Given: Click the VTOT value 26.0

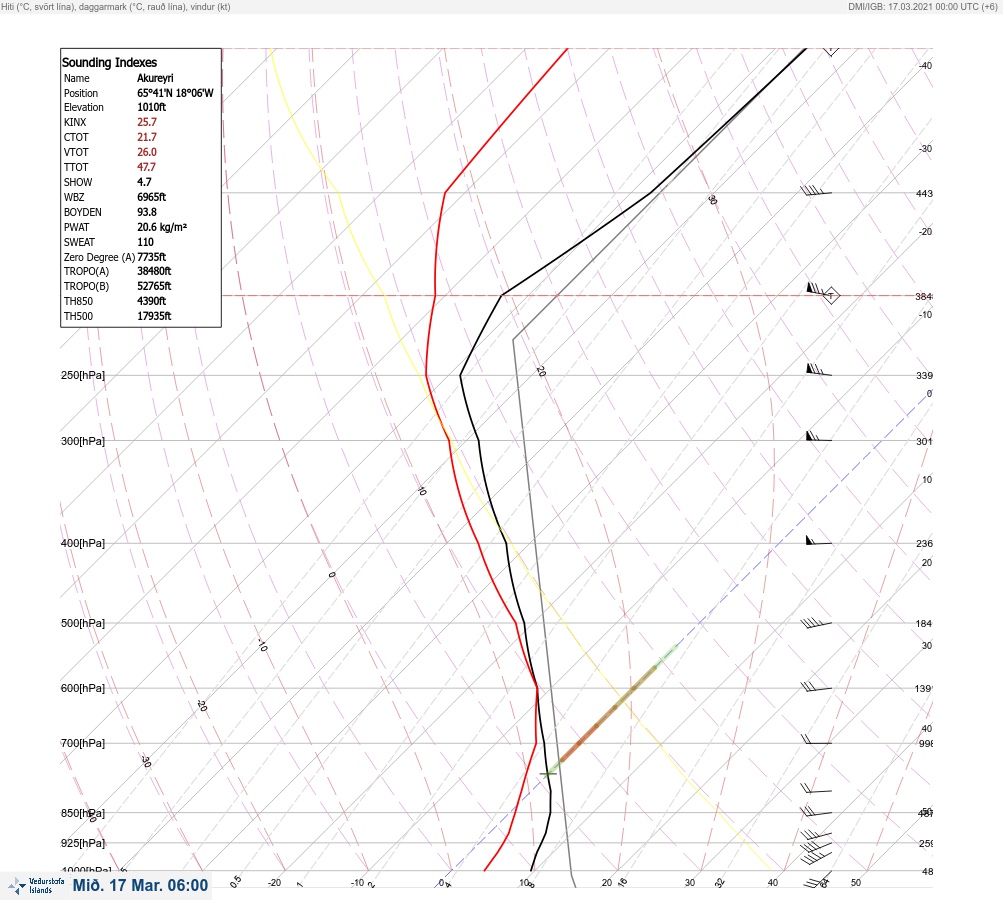Looking at the screenshot, I should 146,152.
